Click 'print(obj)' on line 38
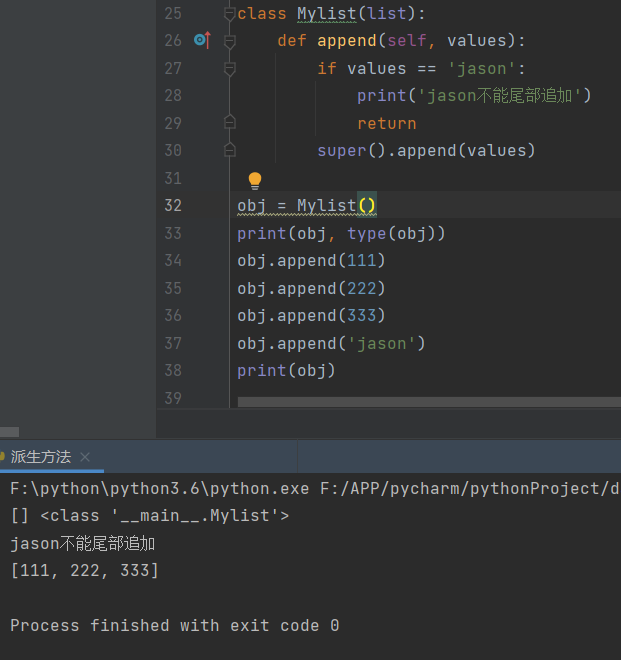This screenshot has width=621, height=660. 286,370
